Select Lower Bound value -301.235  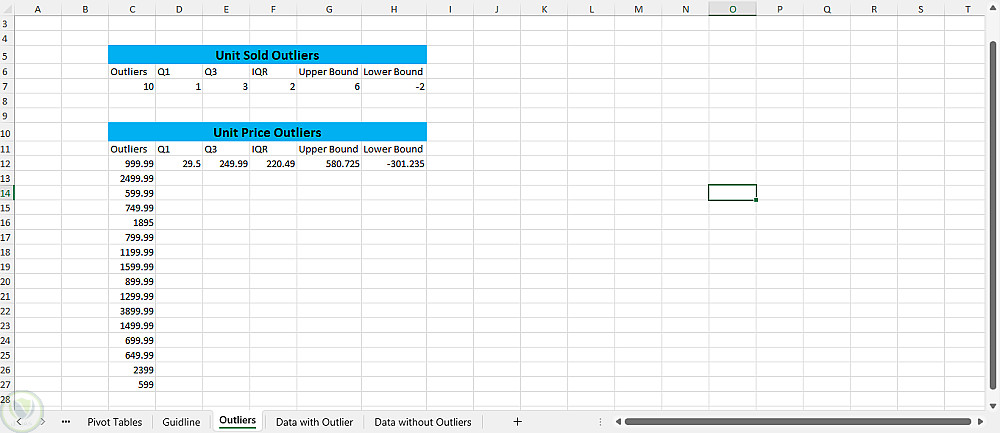coord(394,164)
